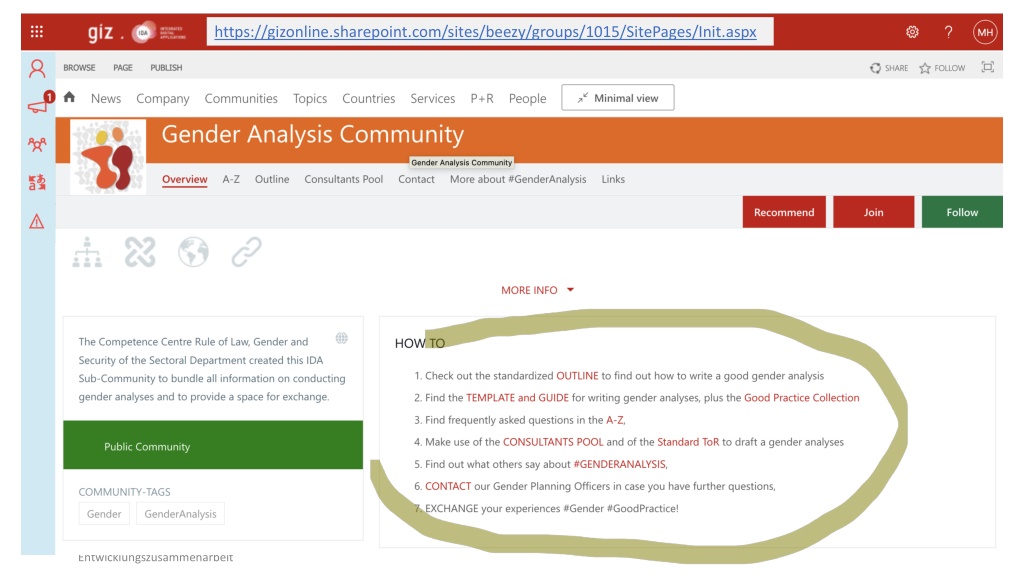The width and height of the screenshot is (1024, 576).
Task: Click the Recommend button
Action: pyautogui.click(x=784, y=212)
